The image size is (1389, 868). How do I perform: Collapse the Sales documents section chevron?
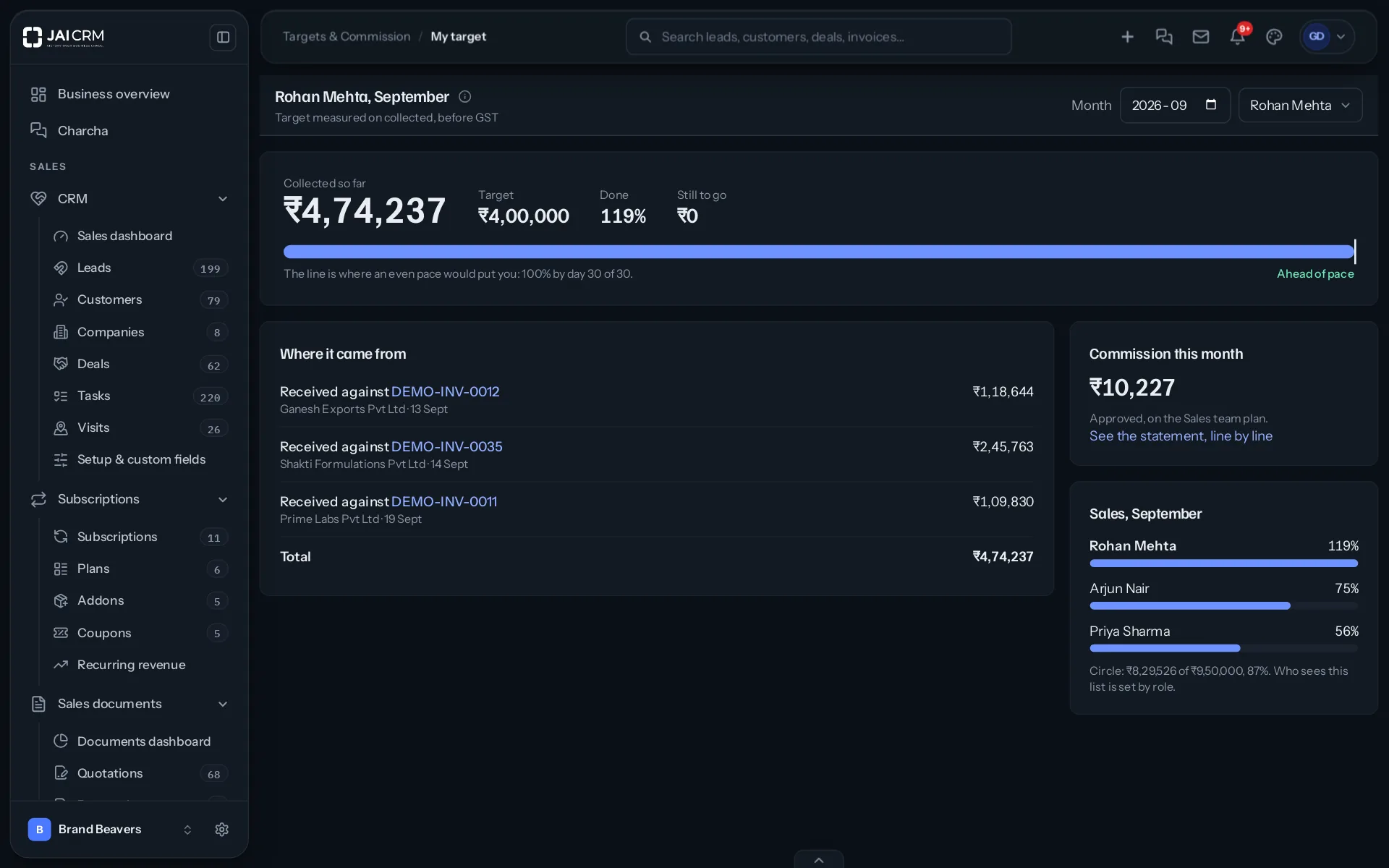[223, 705]
